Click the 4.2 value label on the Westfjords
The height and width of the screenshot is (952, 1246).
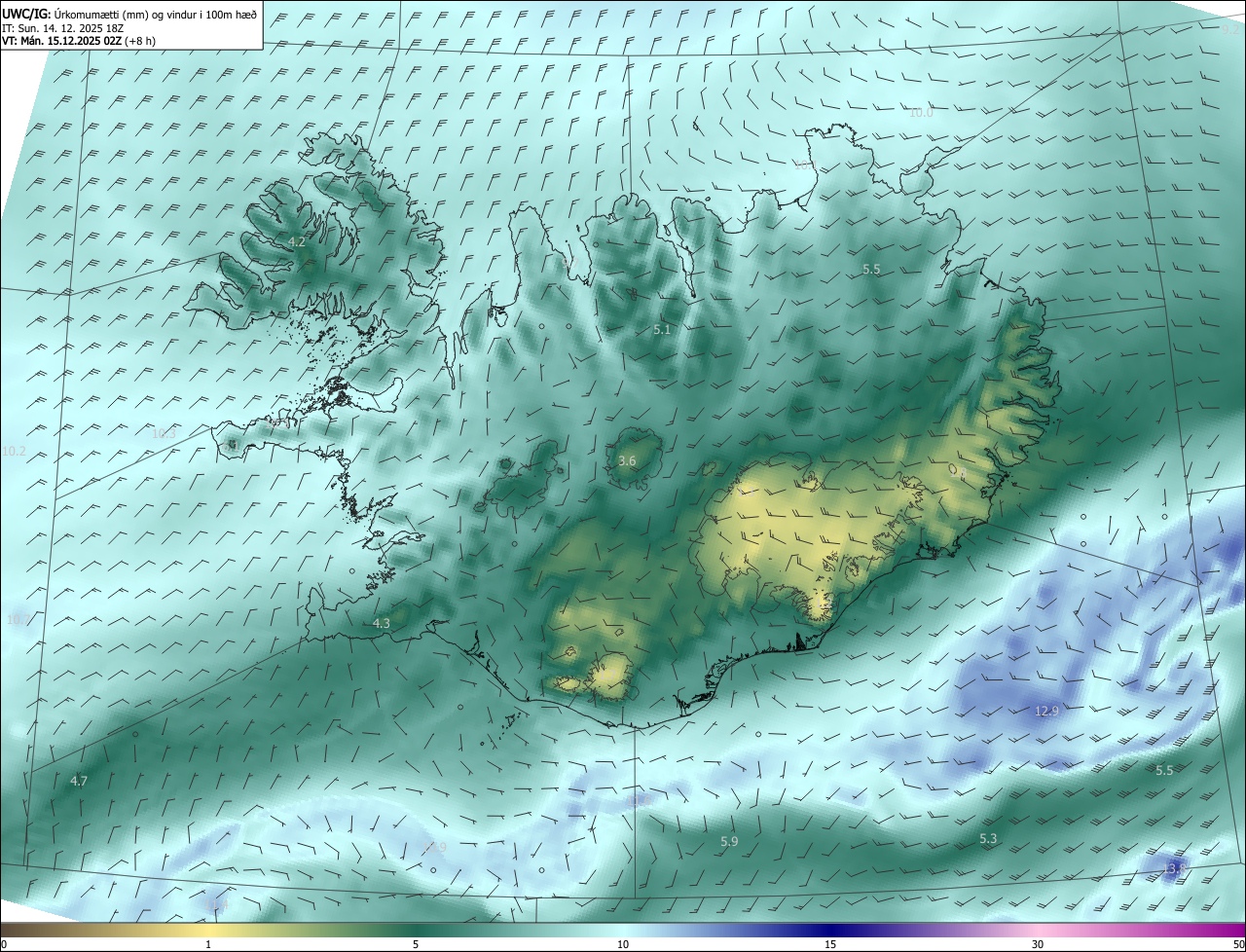(297, 241)
